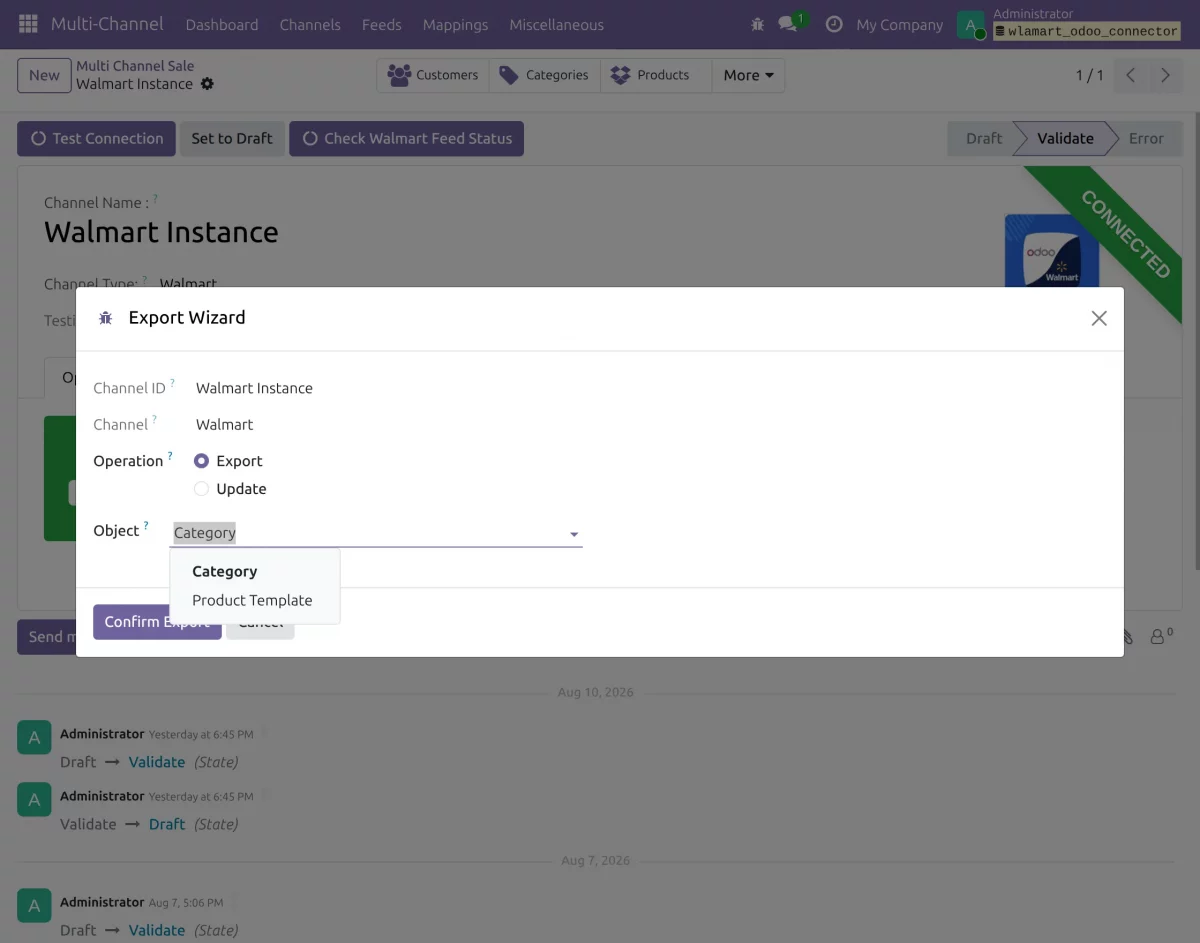Click Test Connection button

(96, 139)
